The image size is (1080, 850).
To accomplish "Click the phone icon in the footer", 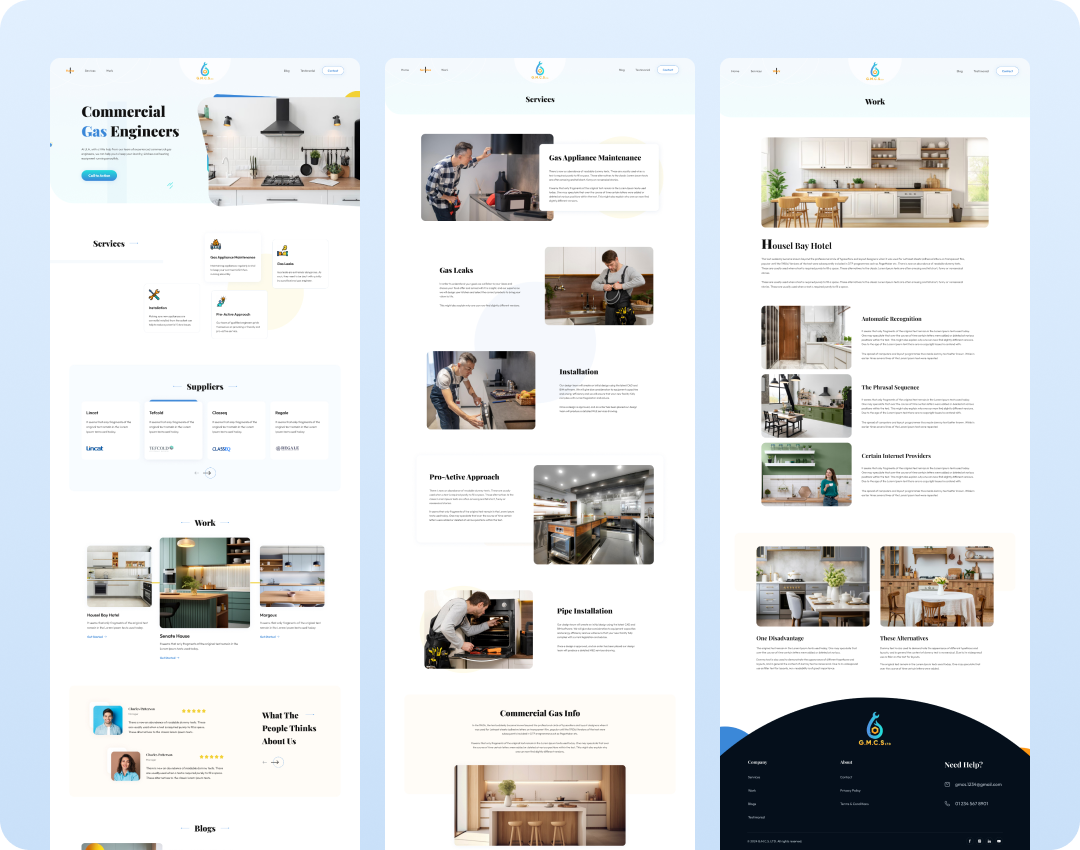I will [x=948, y=803].
